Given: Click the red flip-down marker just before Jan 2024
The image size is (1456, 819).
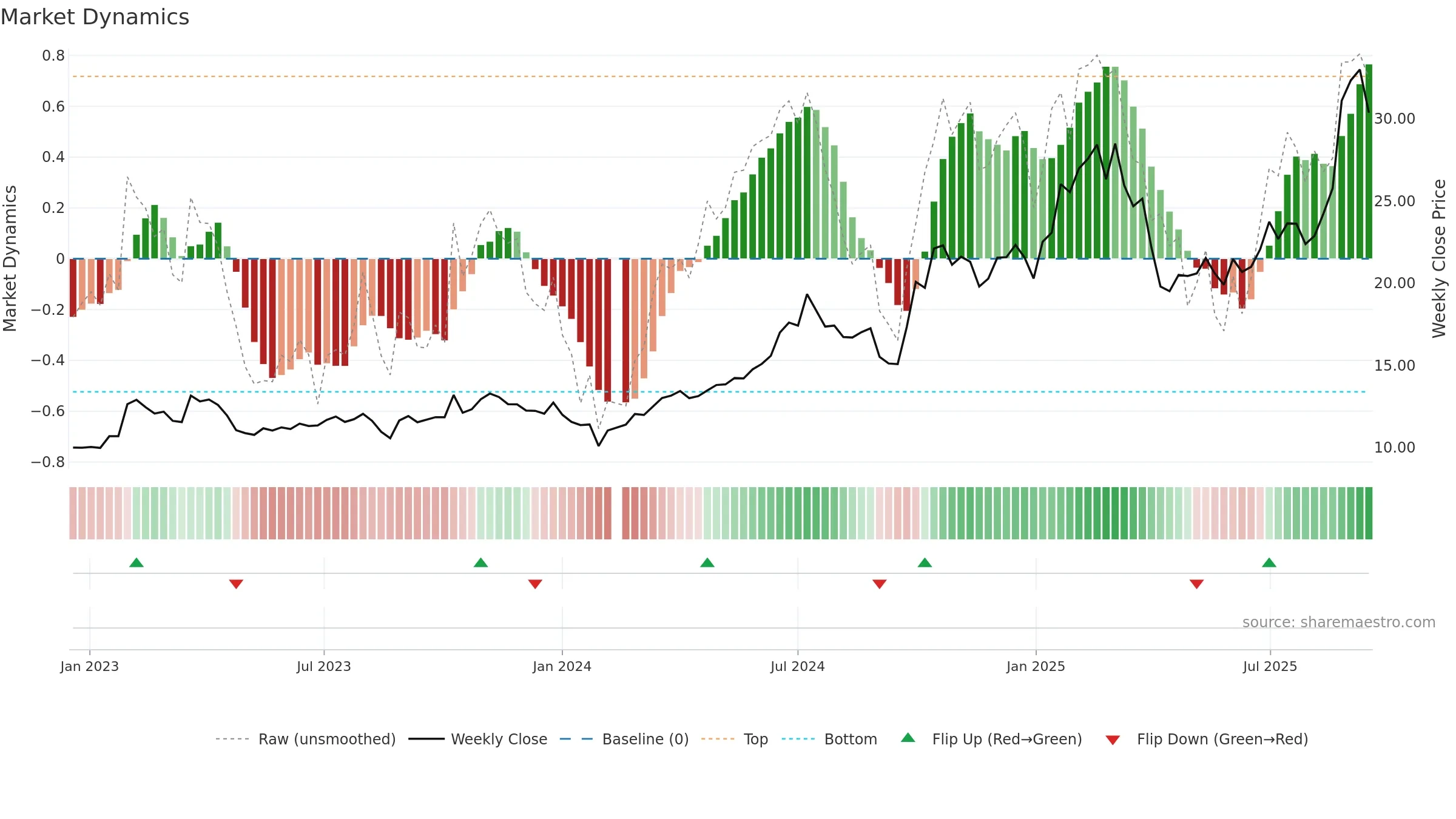Looking at the screenshot, I should (535, 584).
